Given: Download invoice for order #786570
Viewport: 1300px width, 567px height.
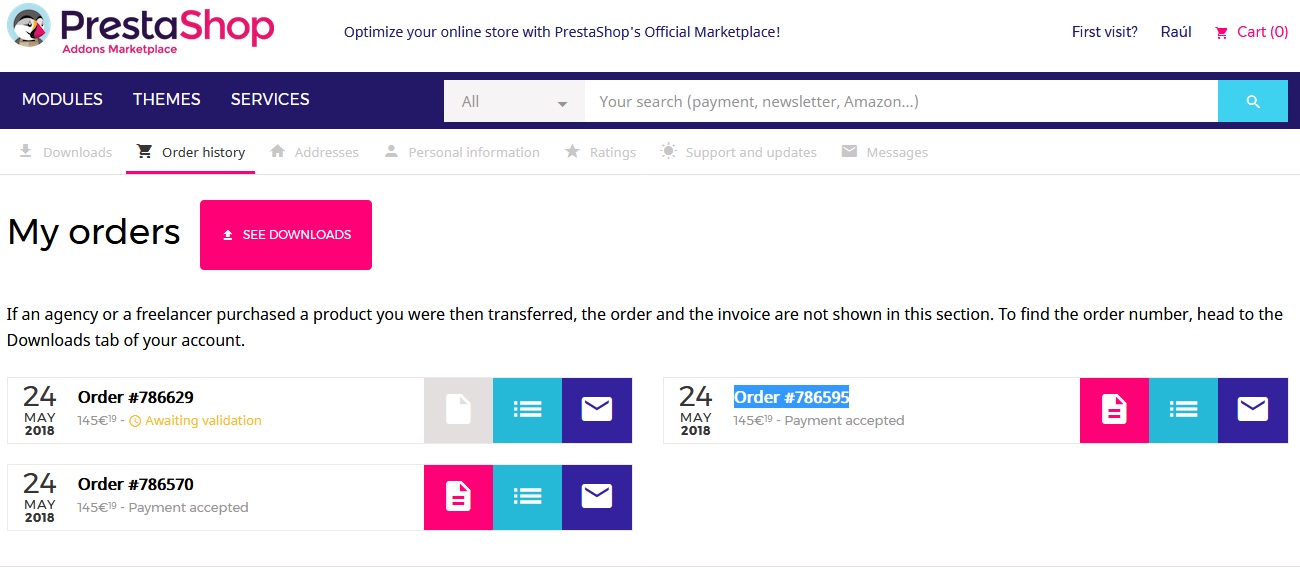Looking at the screenshot, I should pyautogui.click(x=458, y=497).
